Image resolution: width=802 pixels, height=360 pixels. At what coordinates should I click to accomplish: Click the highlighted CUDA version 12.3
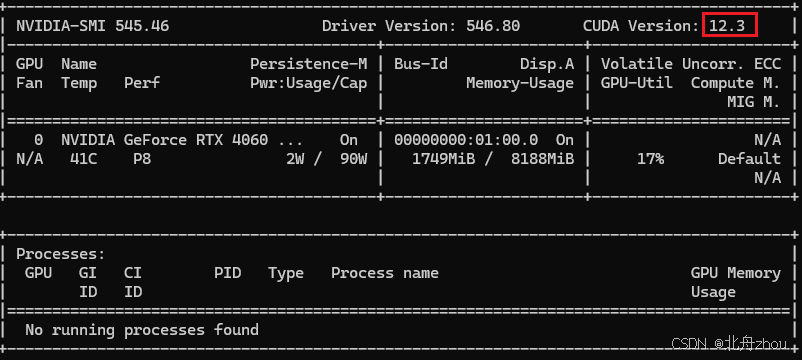point(729,26)
